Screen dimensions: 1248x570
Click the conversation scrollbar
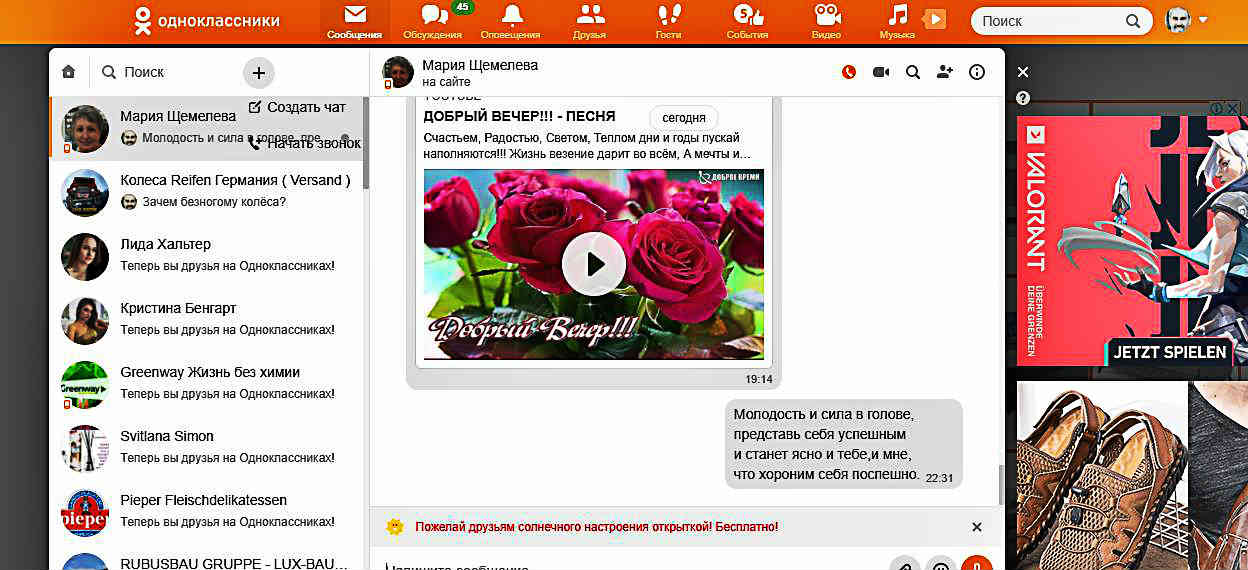1001,485
